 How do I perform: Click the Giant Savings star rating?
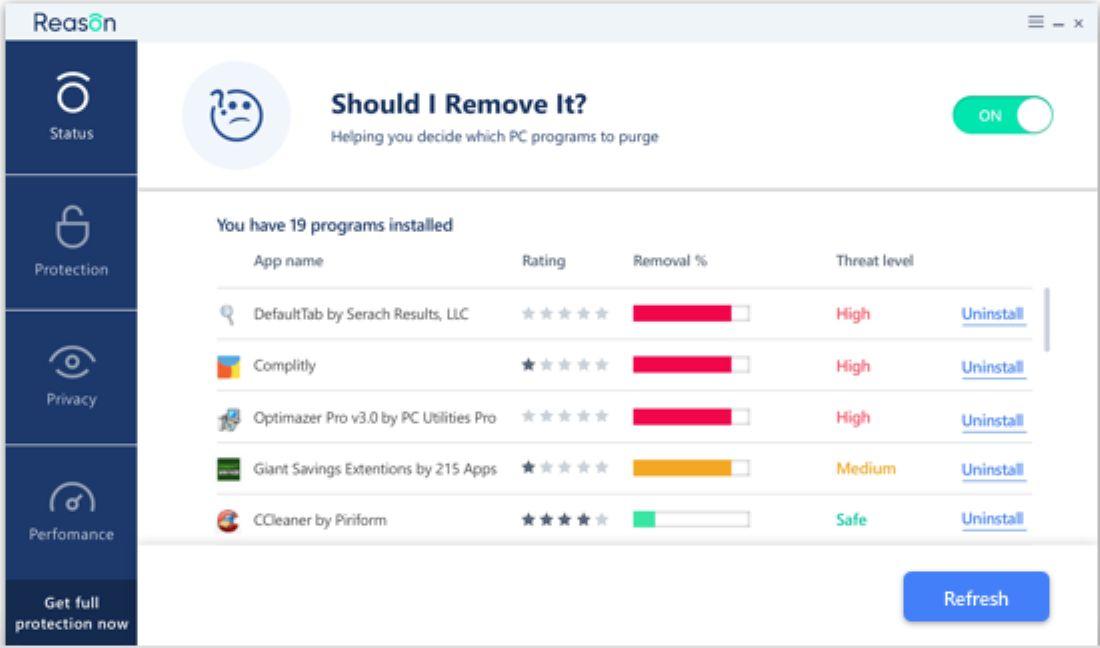point(565,467)
